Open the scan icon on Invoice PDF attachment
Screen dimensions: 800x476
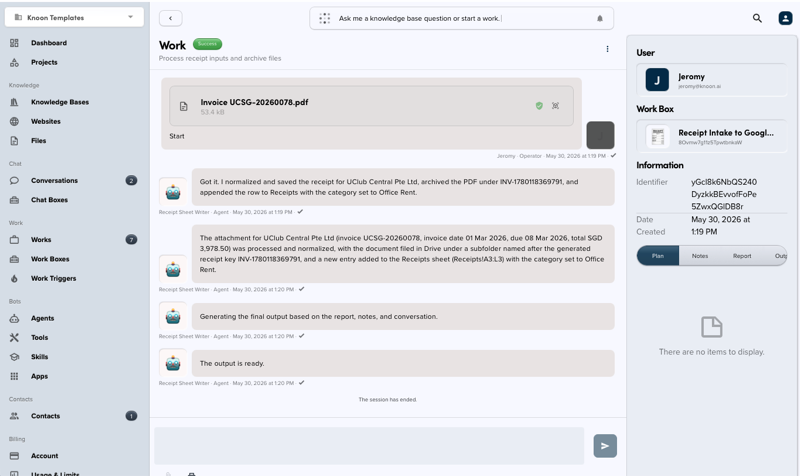556,106
